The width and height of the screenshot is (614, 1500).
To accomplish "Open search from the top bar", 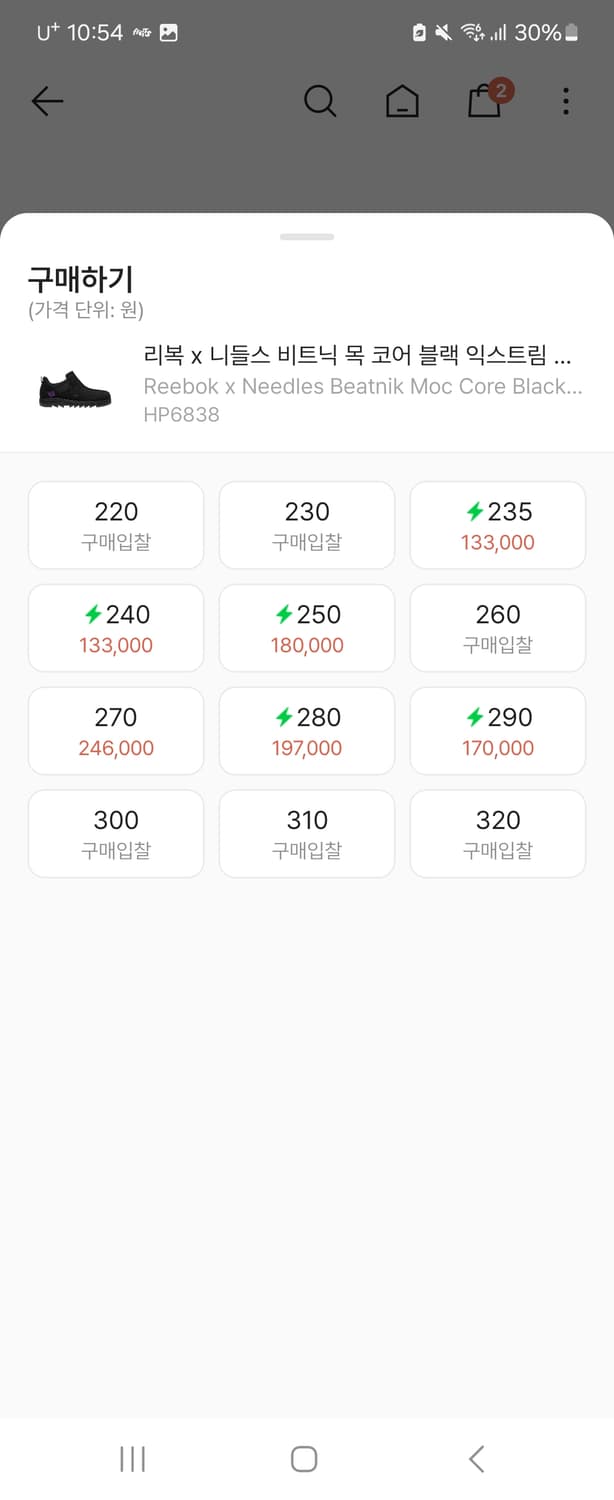I will (x=320, y=101).
